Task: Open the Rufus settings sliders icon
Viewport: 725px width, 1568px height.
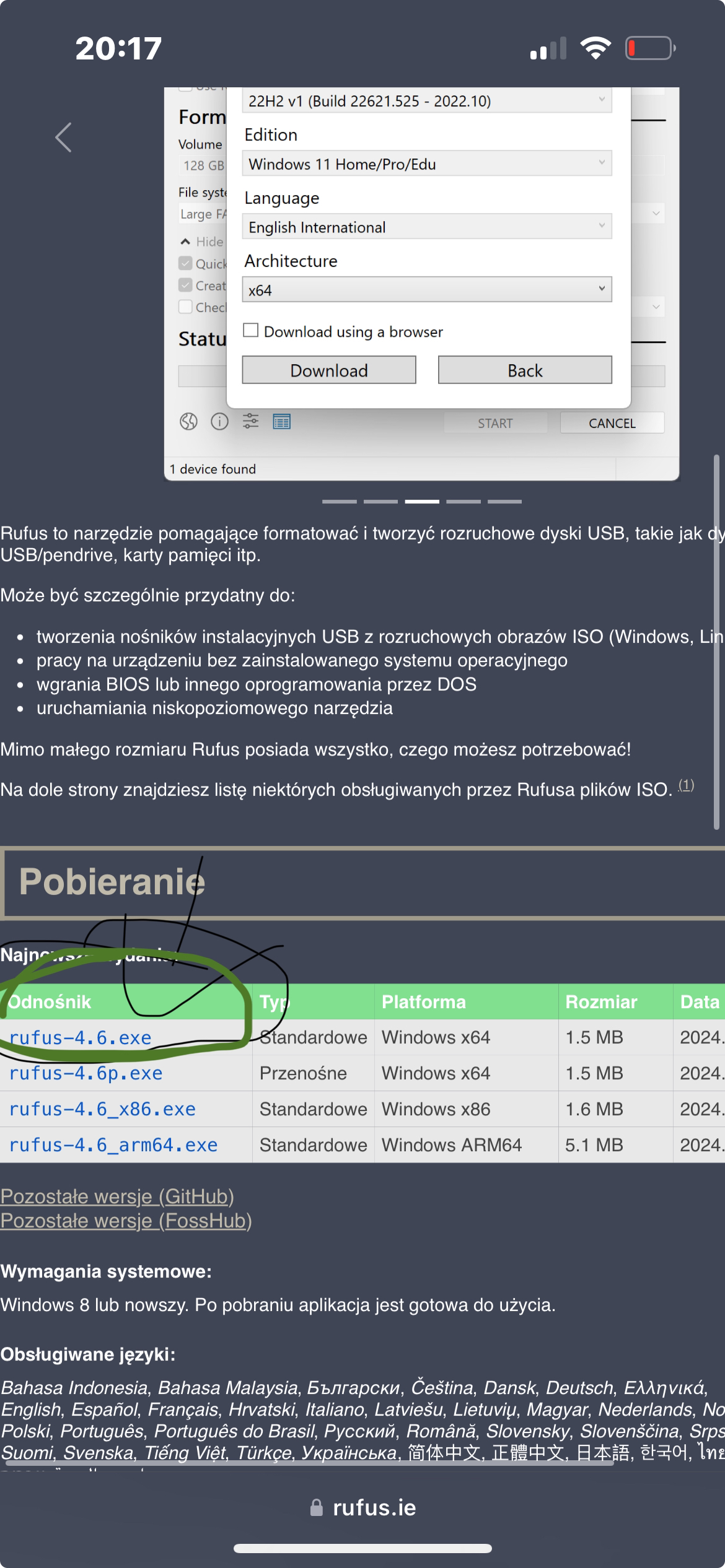Action: pos(250,421)
